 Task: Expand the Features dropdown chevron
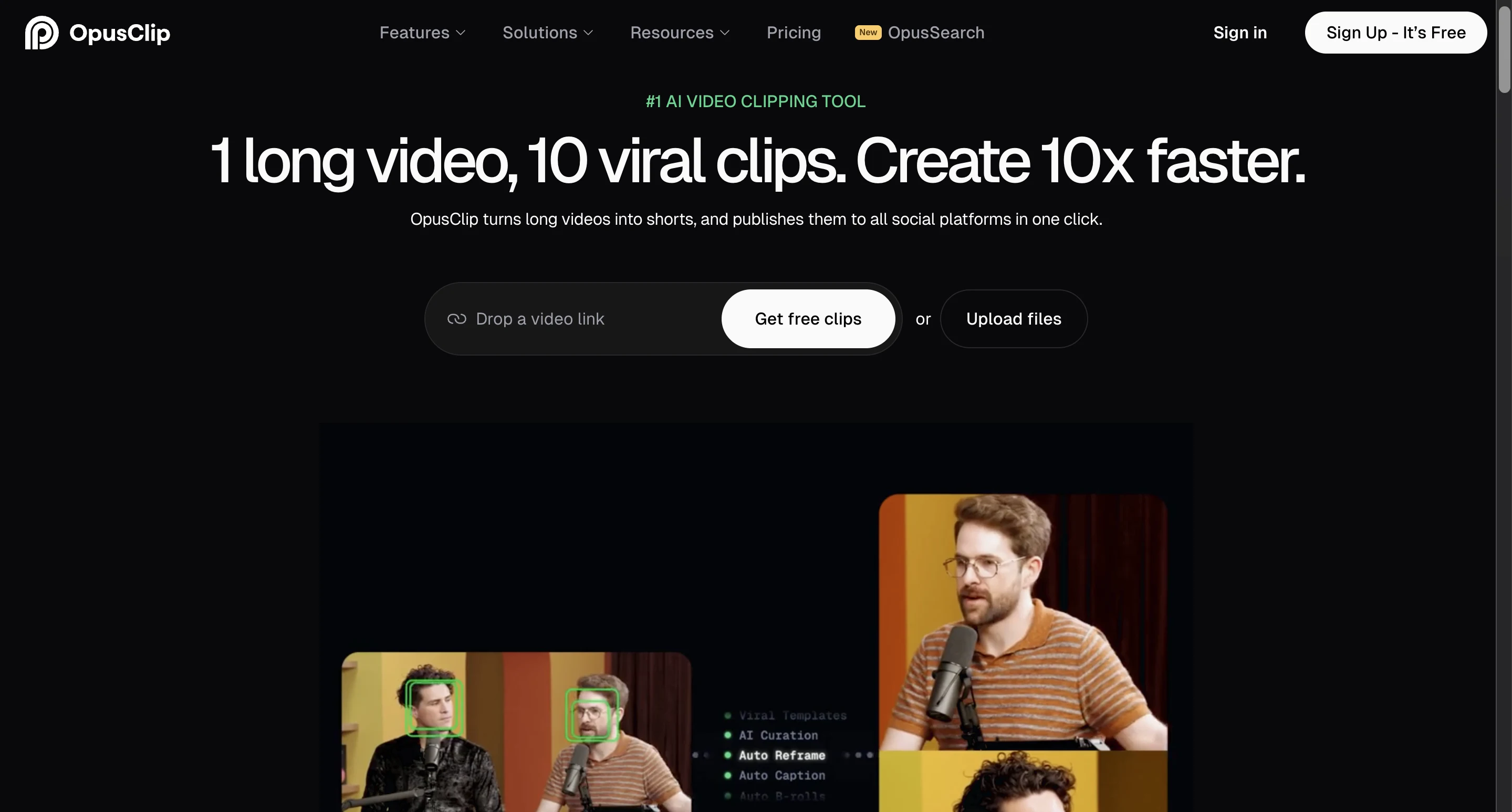click(461, 33)
